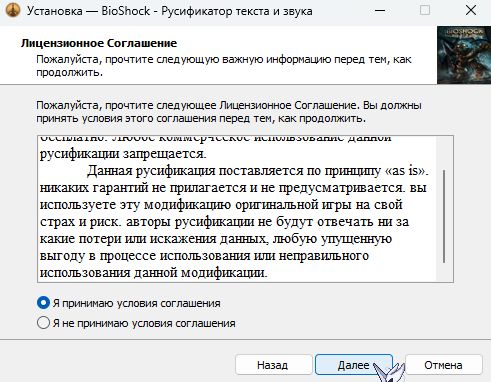Minimize the installer window
The image size is (491, 382).
380,11
